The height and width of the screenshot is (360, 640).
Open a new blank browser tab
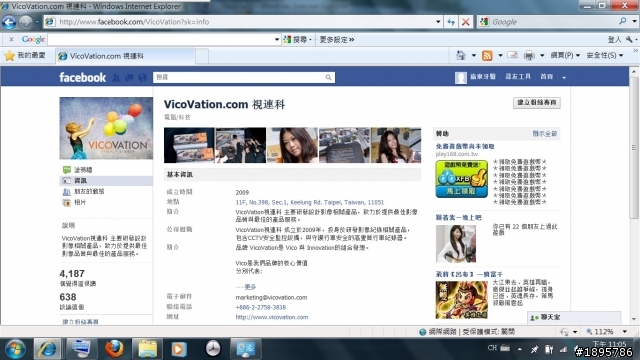pos(202,56)
